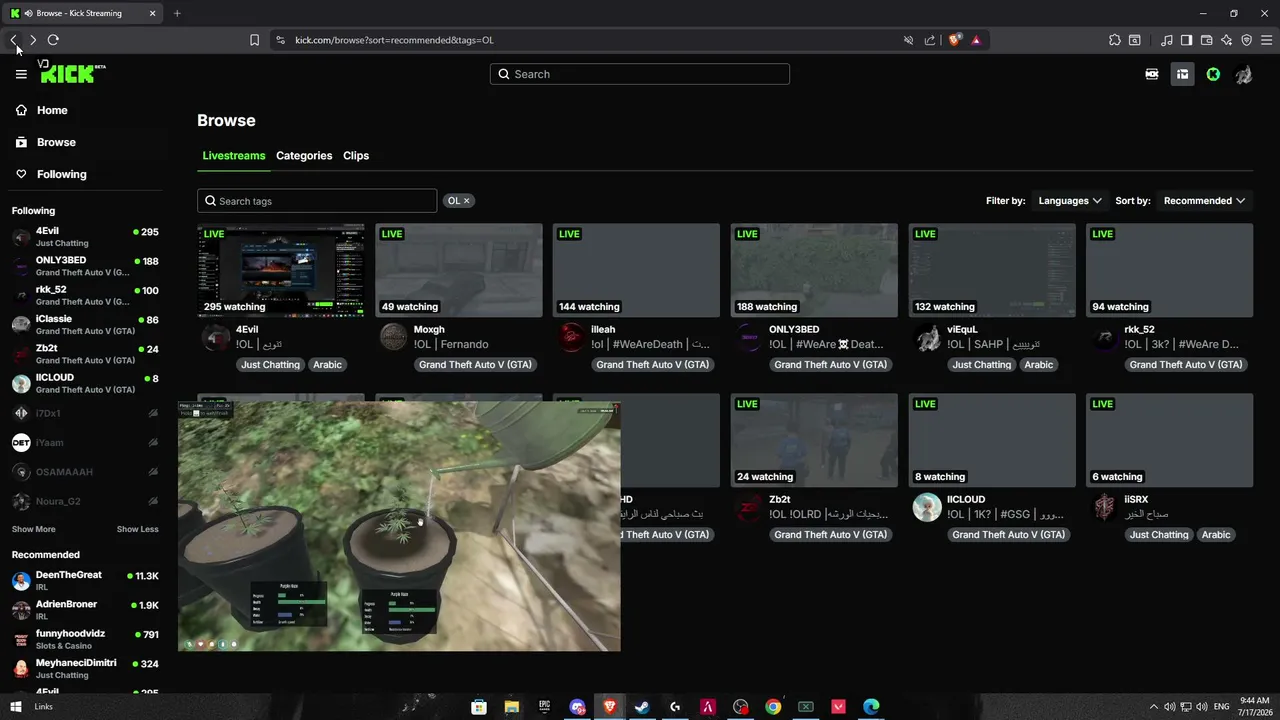This screenshot has height=720, width=1280.
Task: Open the user profile avatar menu
Action: 1244,74
